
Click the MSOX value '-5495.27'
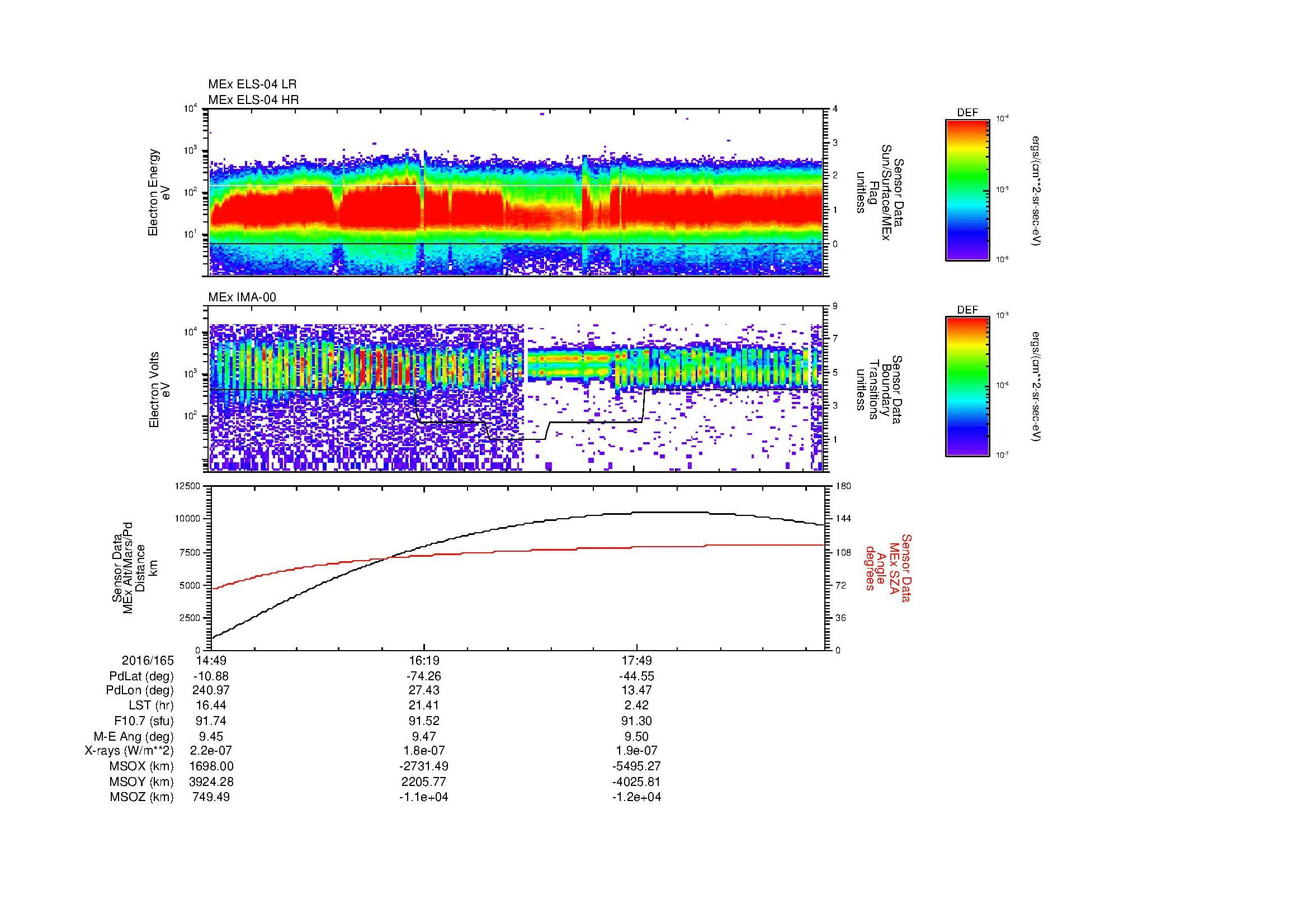point(637,766)
